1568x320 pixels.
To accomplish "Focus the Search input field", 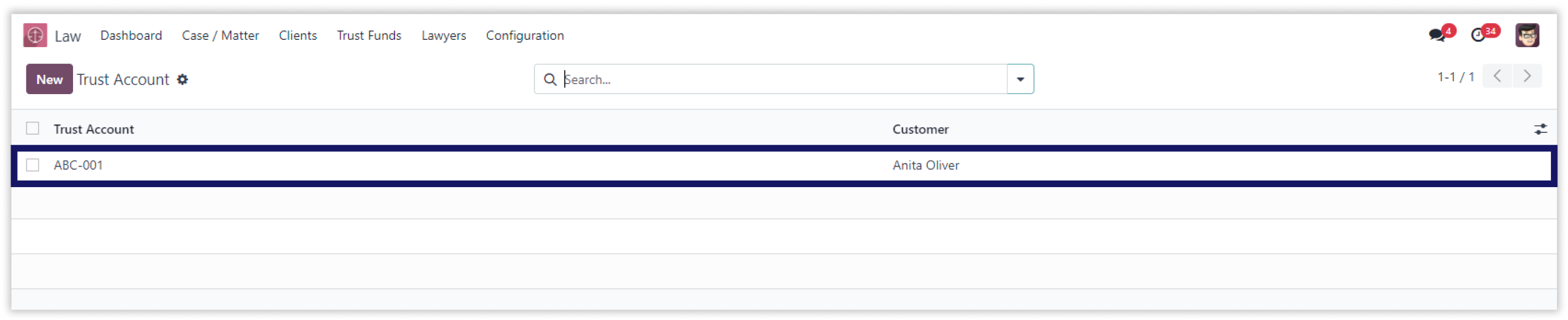I will tap(783, 79).
